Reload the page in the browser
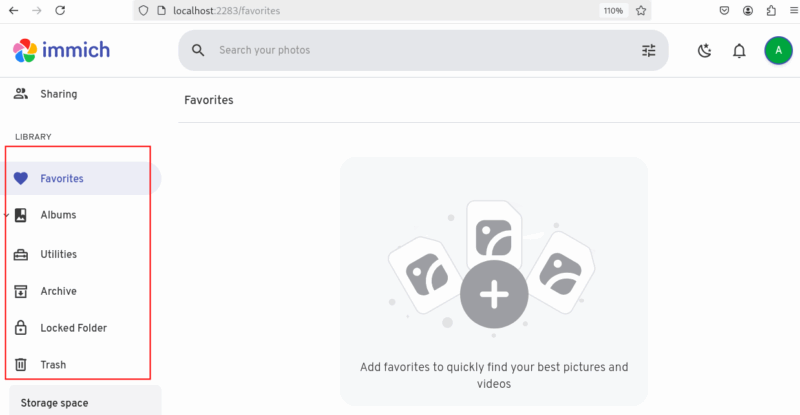Image resolution: width=800 pixels, height=415 pixels. coord(60,10)
